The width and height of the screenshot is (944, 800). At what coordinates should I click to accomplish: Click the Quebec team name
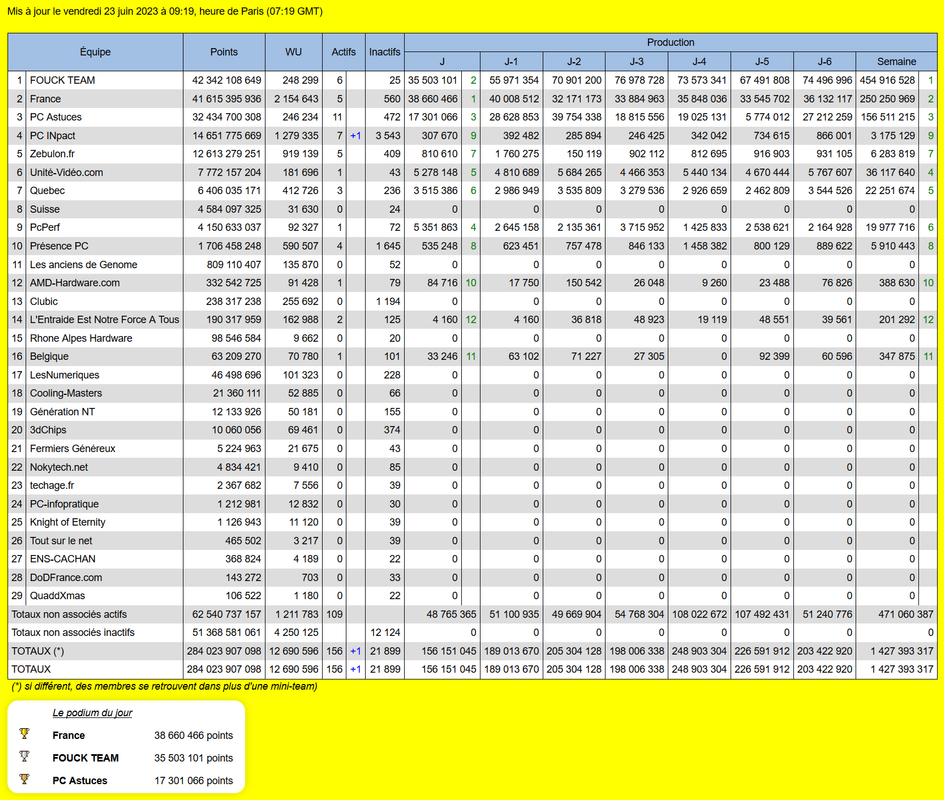(x=48, y=190)
